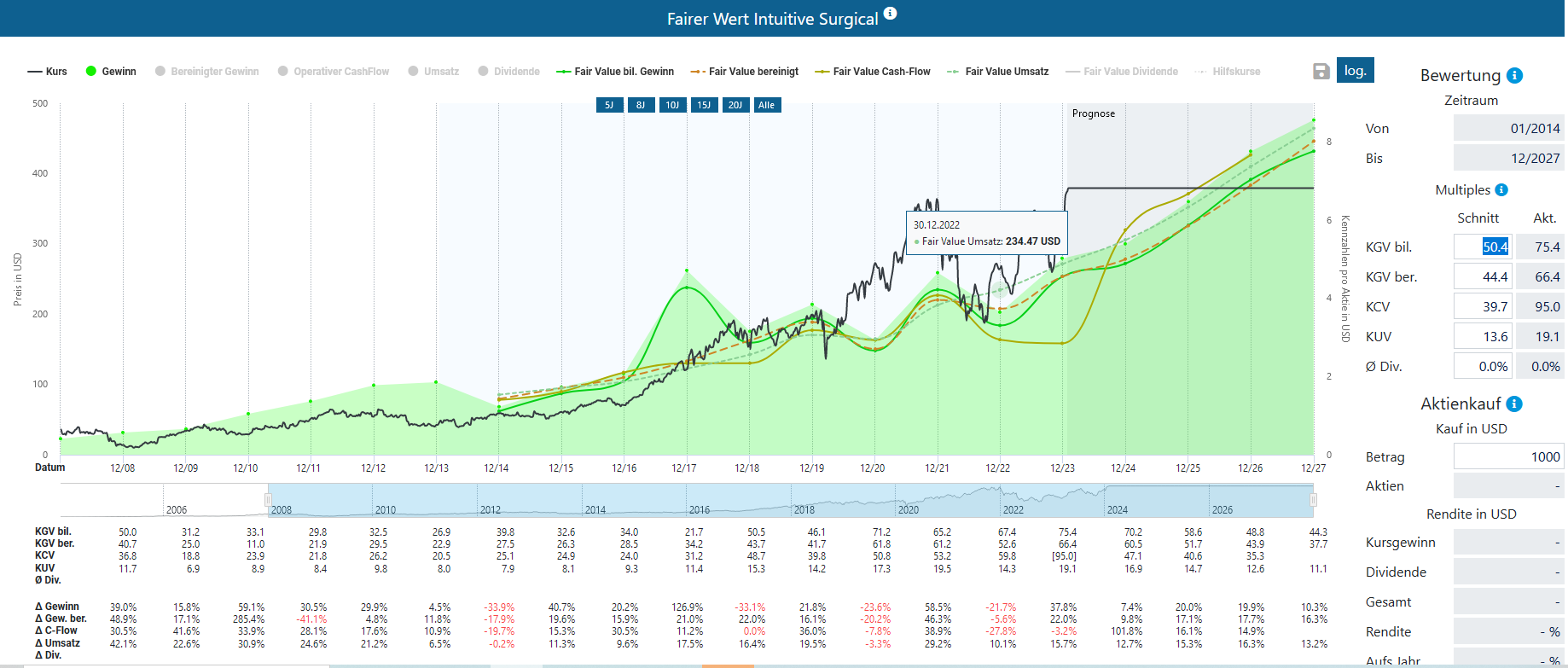The height and width of the screenshot is (668, 1568).
Task: Click the KGV ber. Akt. value 66.4
Action: 1540,276
